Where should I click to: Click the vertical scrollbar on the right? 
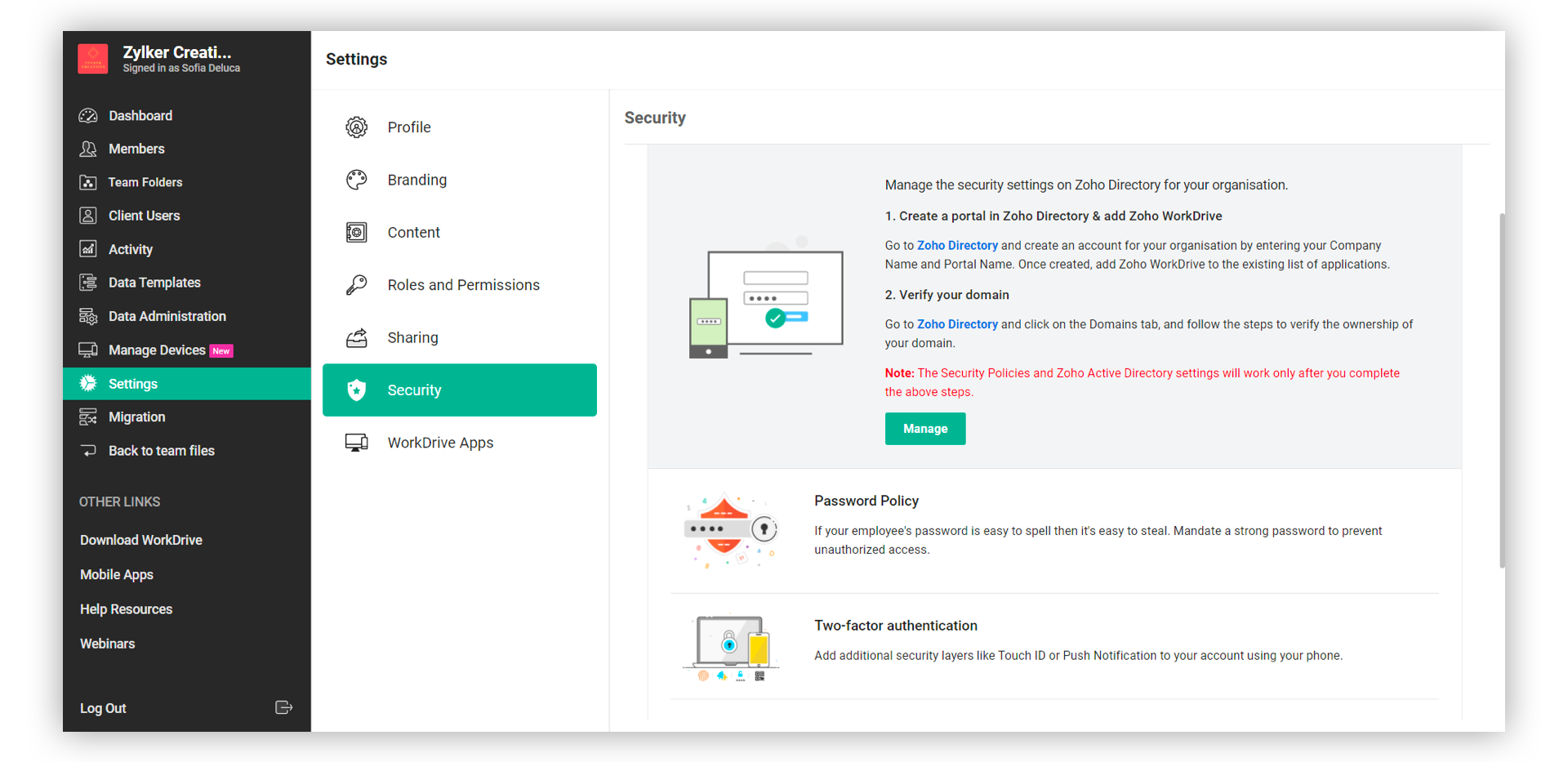(1501, 392)
